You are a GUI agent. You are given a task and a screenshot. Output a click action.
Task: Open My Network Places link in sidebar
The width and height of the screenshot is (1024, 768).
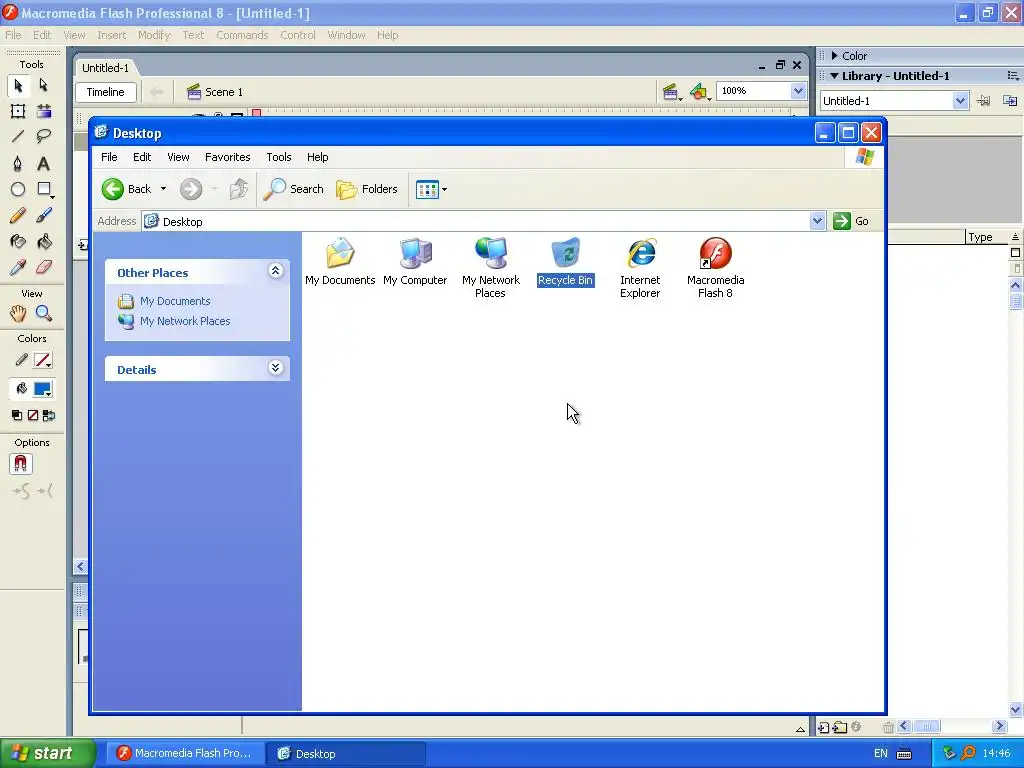tap(185, 321)
